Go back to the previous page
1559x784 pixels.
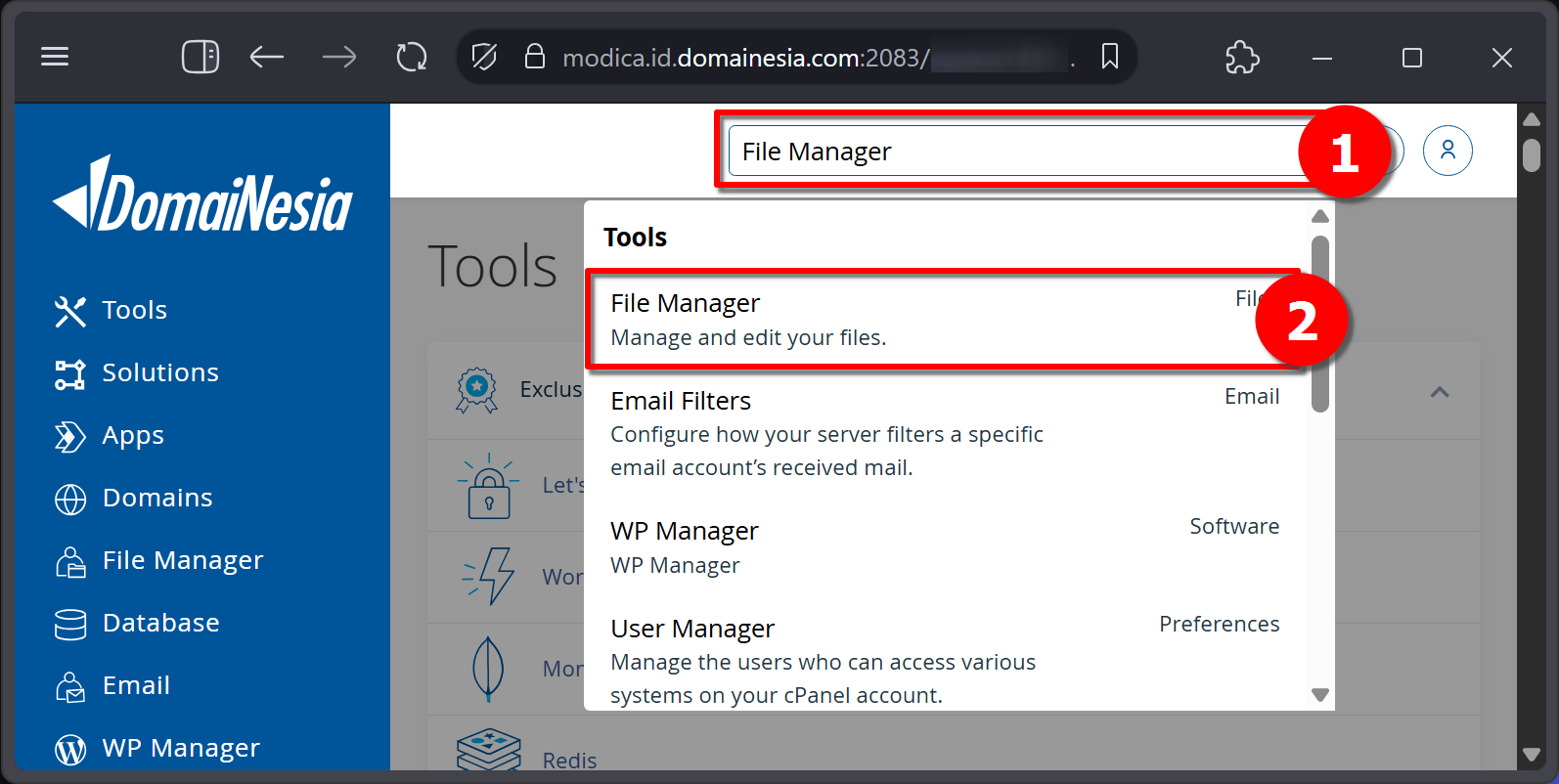[266, 57]
